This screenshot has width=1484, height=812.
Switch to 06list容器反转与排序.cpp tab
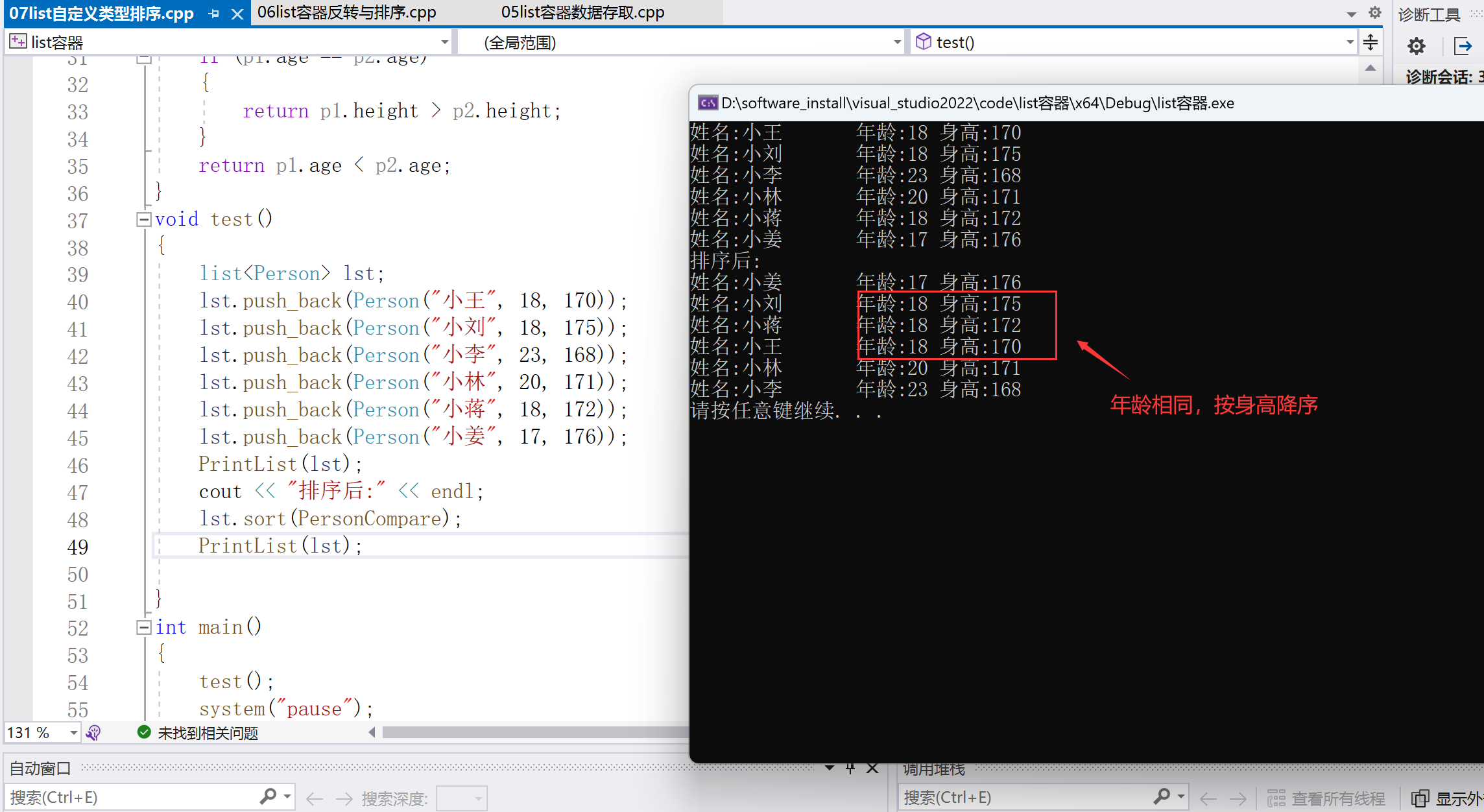click(x=346, y=12)
